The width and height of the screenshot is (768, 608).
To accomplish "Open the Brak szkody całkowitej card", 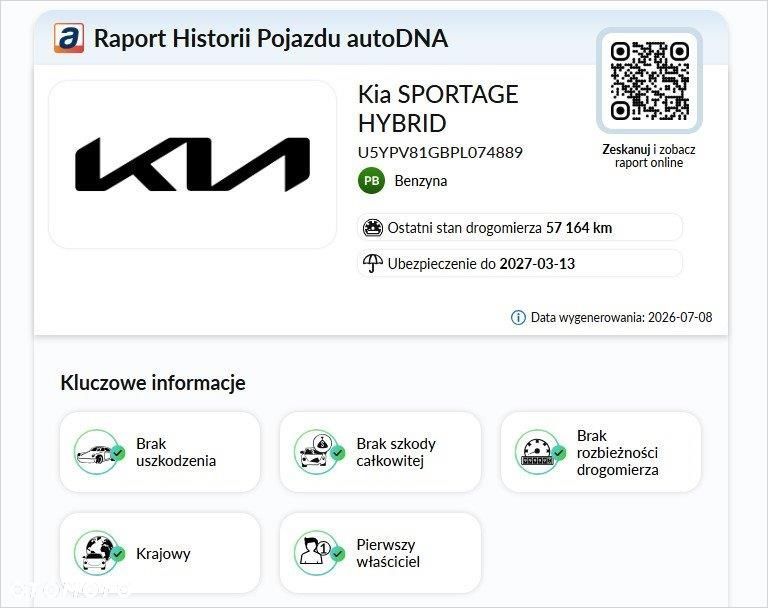I will 381,452.
